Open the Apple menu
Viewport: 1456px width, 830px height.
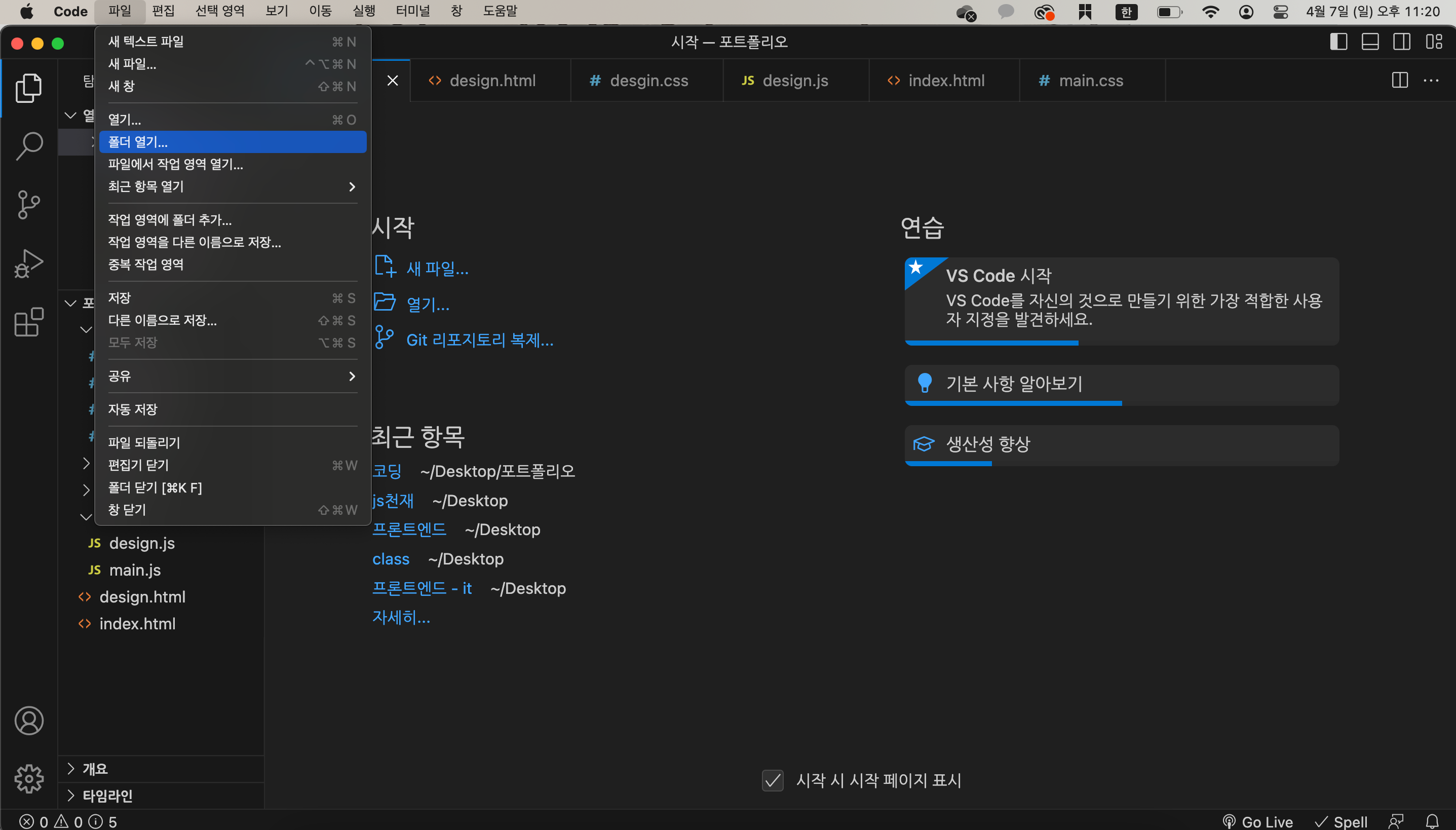(27, 11)
